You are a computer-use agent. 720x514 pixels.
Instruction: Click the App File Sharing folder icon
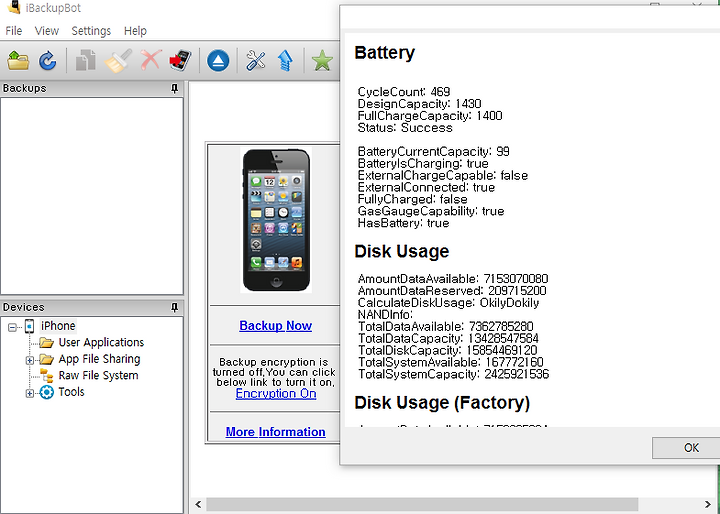pyautogui.click(x=46, y=359)
